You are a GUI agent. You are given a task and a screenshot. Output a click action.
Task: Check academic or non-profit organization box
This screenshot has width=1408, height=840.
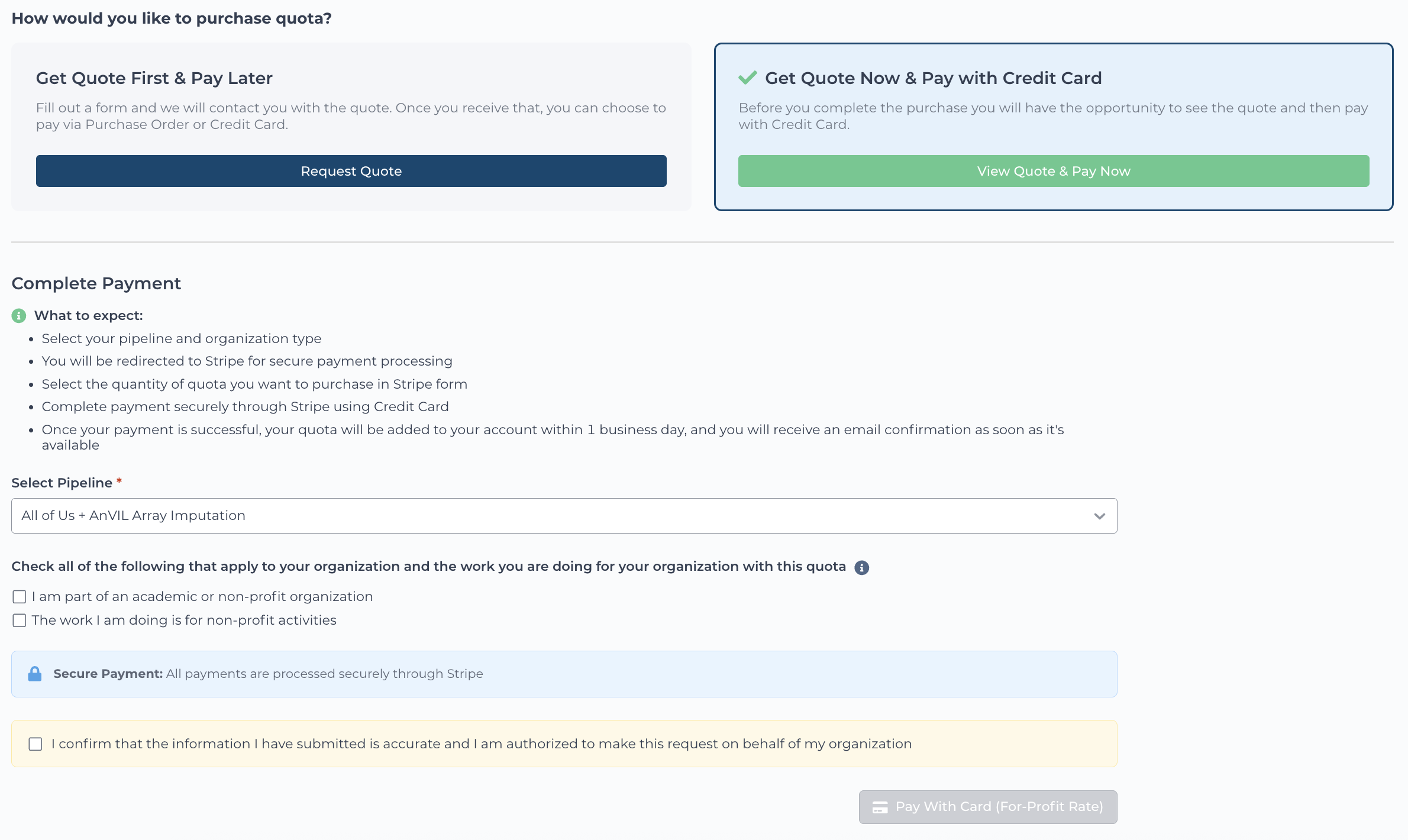pos(20,597)
